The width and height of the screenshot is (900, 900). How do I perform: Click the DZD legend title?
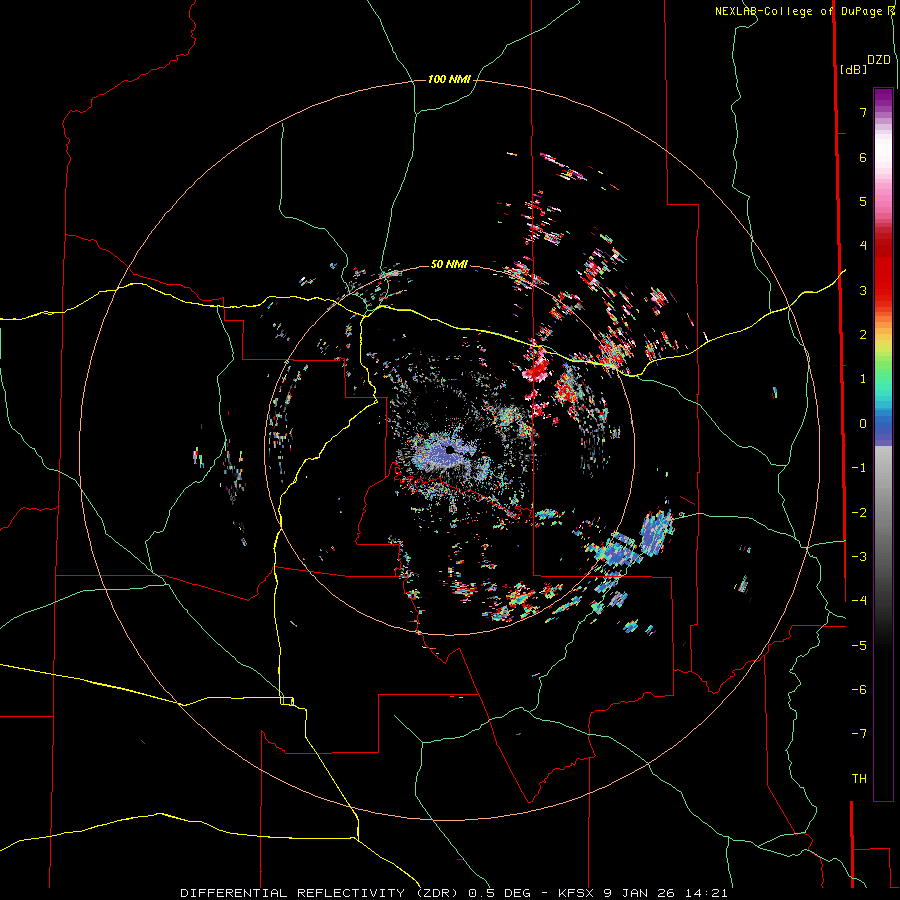point(879,60)
